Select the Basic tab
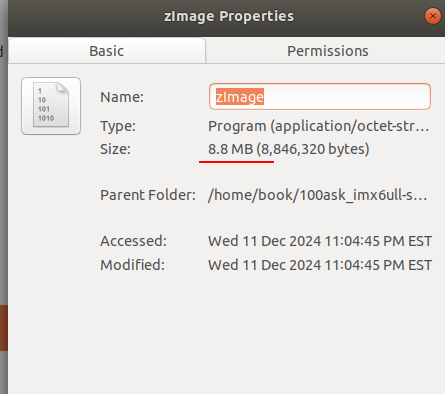The height and width of the screenshot is (394, 445). tap(107, 51)
